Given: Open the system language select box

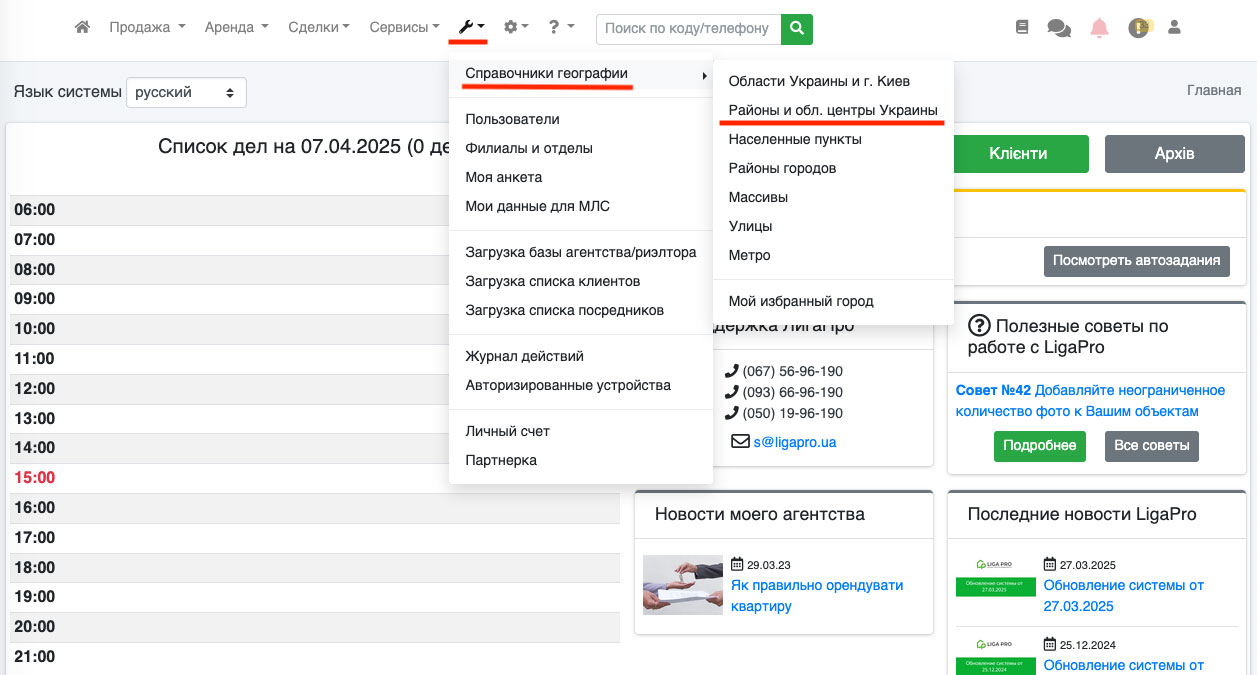Looking at the screenshot, I should click(186, 92).
